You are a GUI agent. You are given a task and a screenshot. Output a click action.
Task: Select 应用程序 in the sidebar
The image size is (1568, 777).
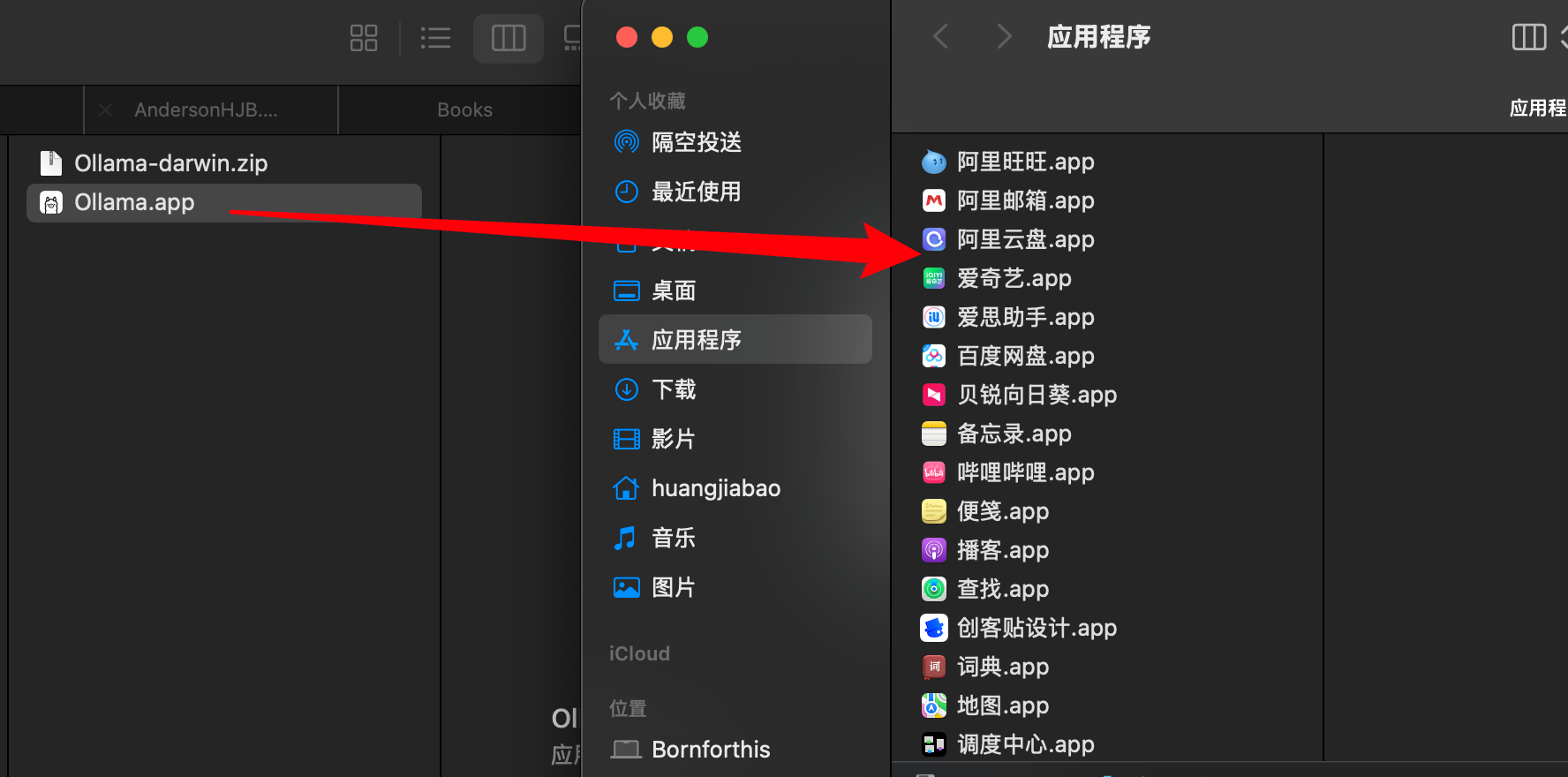[735, 340]
